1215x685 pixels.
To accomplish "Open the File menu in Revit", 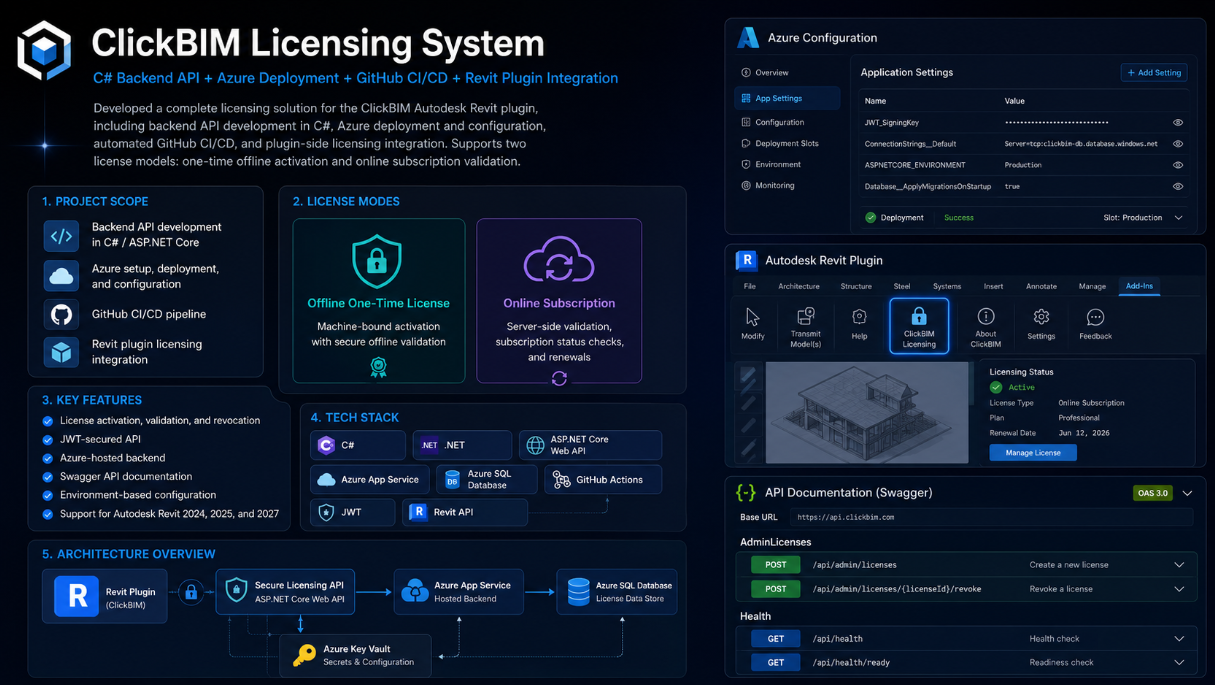I will pos(749,286).
